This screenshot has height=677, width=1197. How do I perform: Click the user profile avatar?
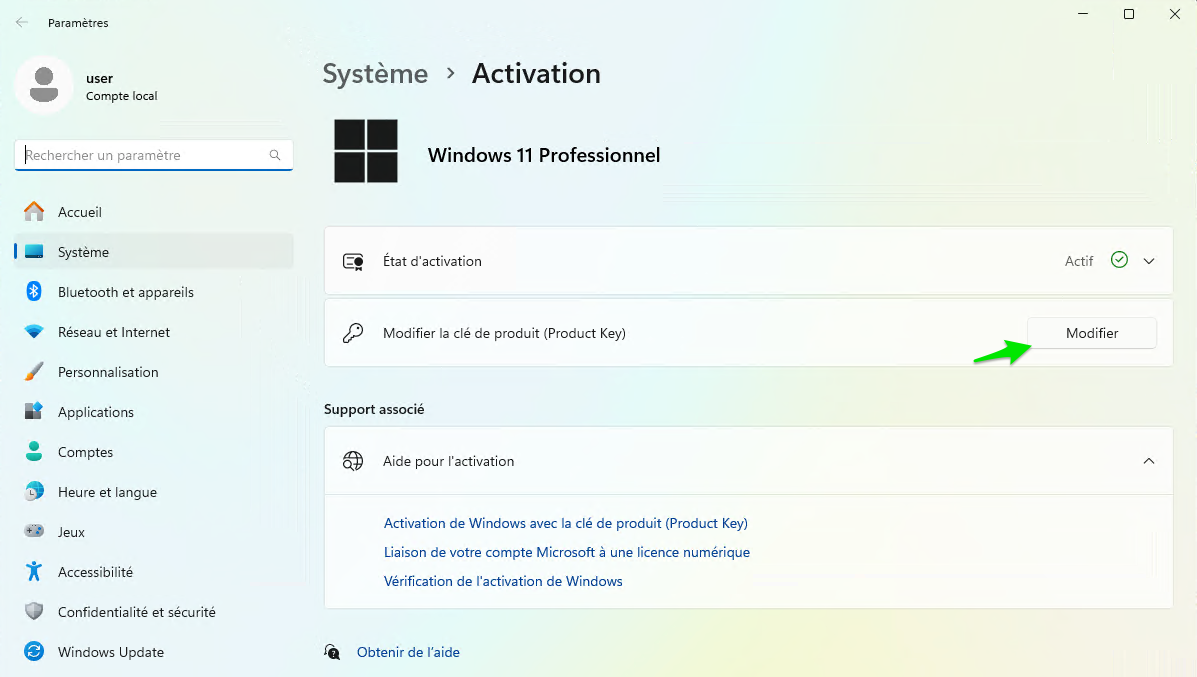point(44,85)
